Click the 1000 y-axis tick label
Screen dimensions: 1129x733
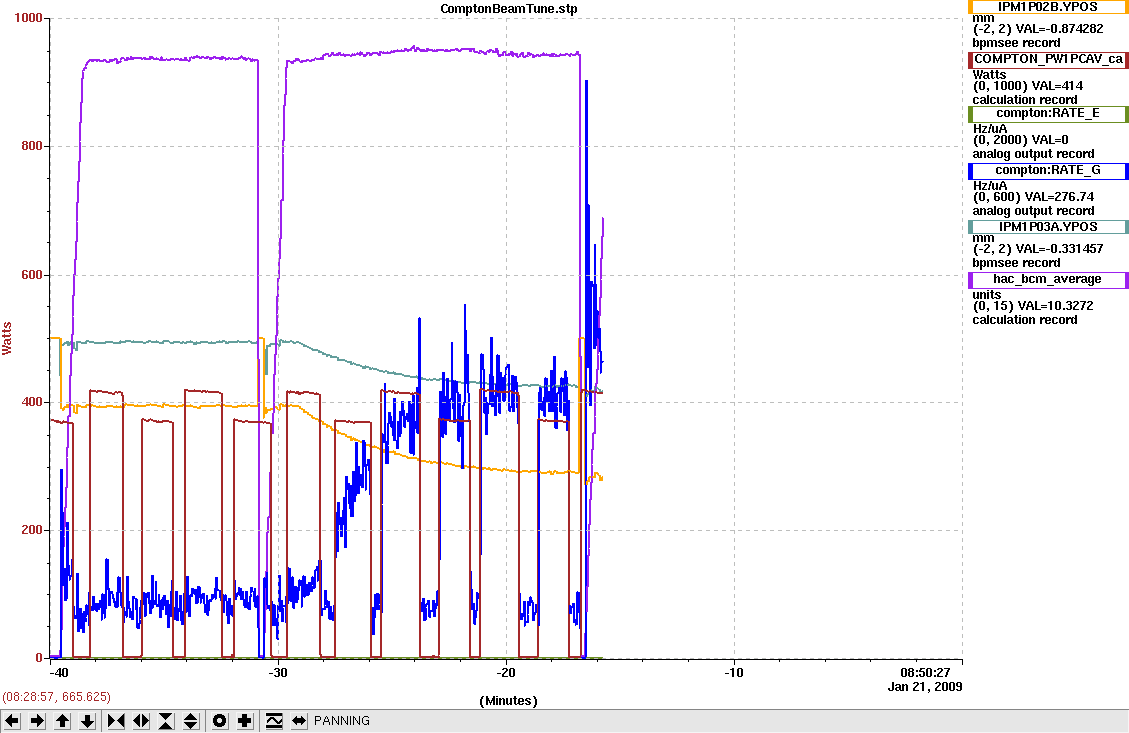(28, 18)
